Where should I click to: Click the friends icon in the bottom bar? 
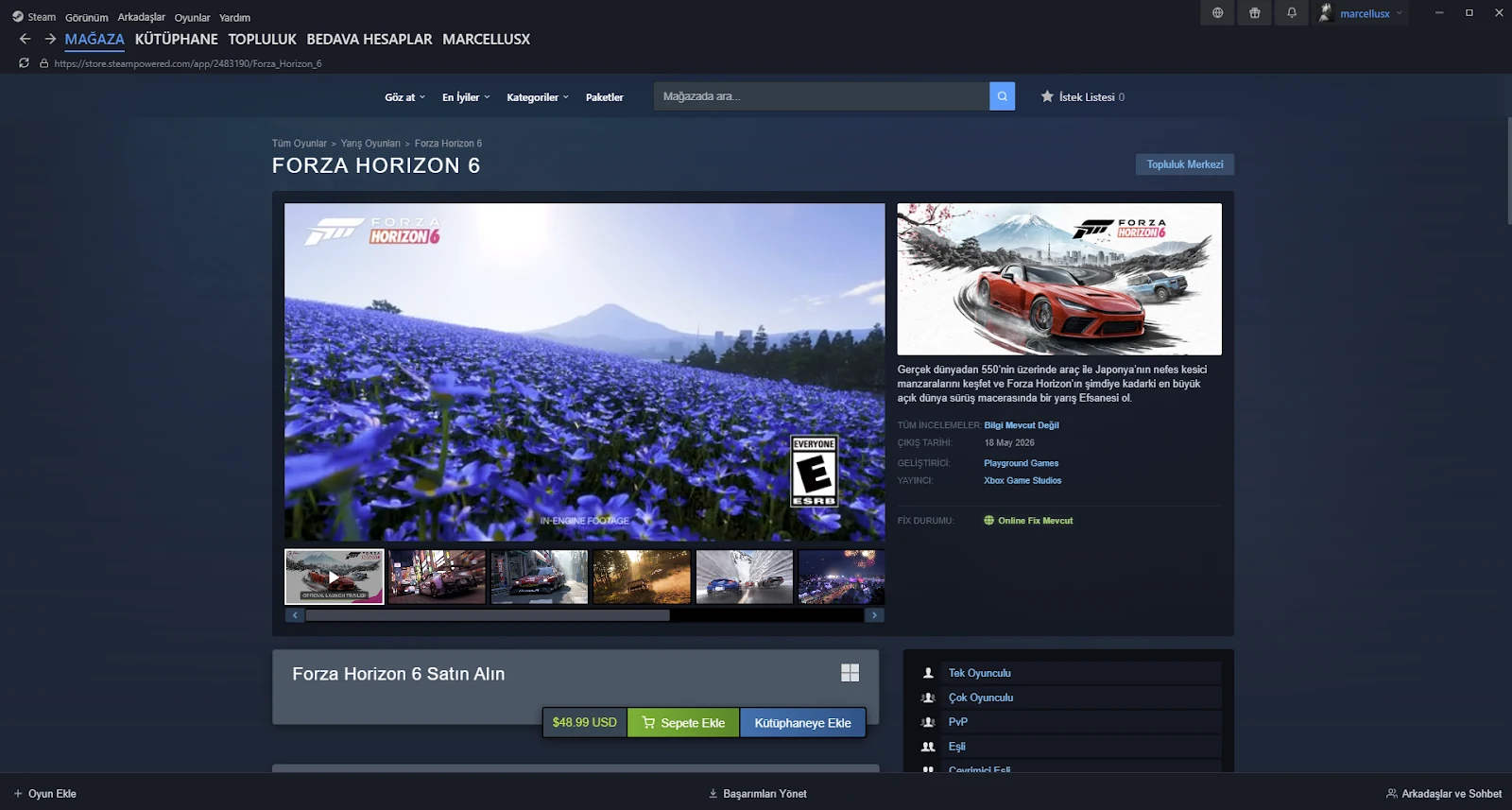tap(1391, 794)
